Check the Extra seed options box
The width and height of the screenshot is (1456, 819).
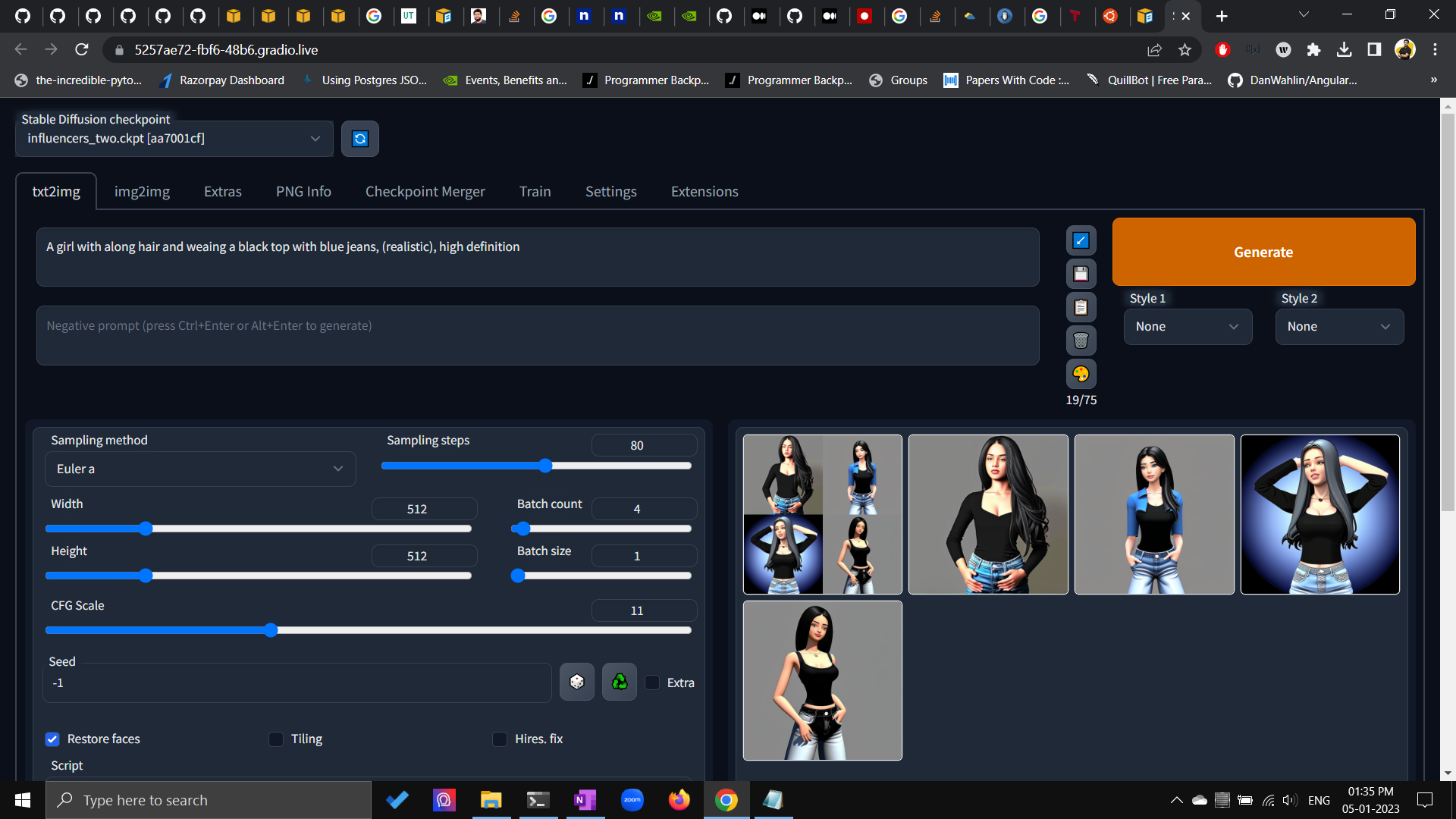pos(652,682)
